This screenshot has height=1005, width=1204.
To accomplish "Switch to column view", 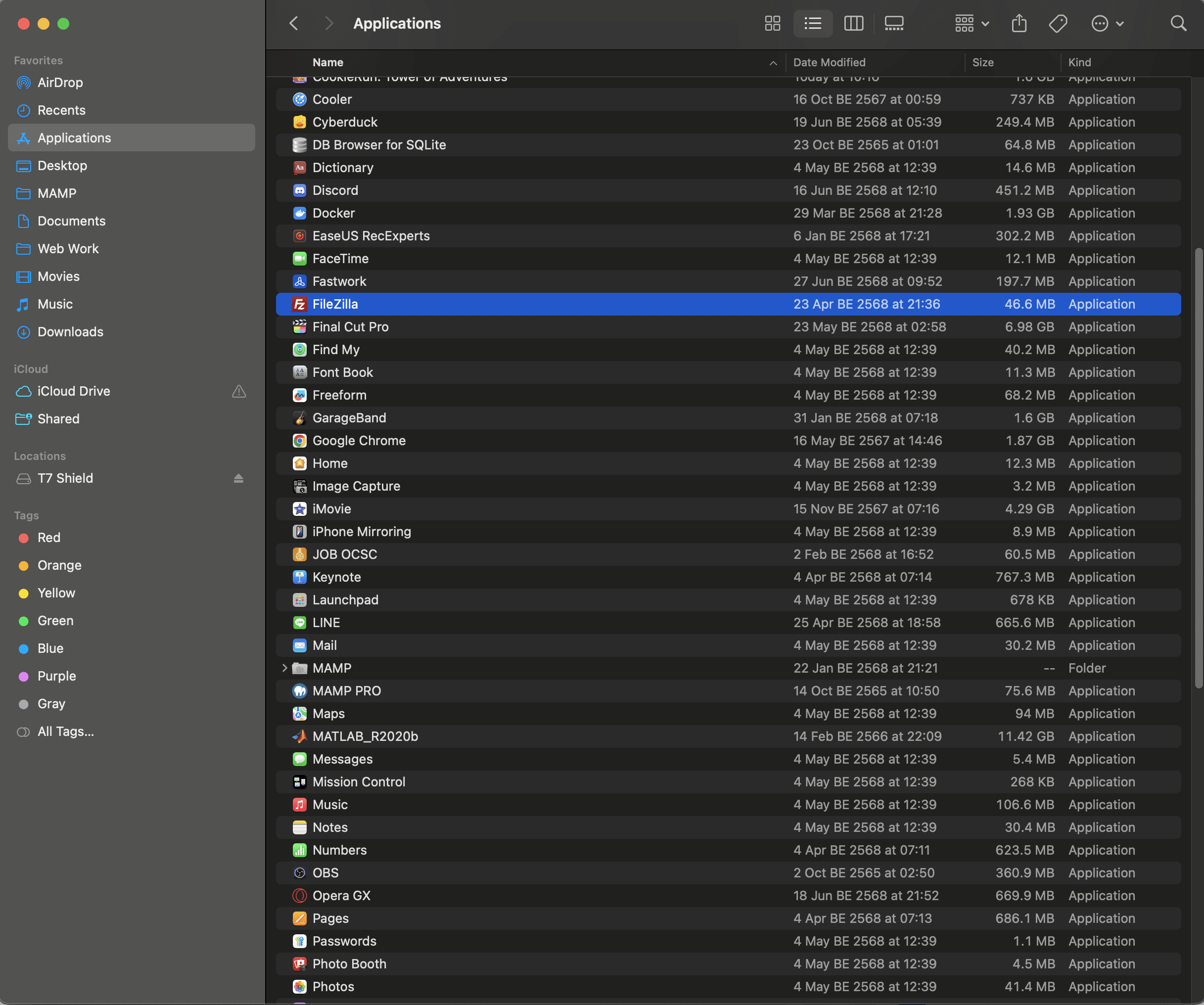I will click(853, 24).
